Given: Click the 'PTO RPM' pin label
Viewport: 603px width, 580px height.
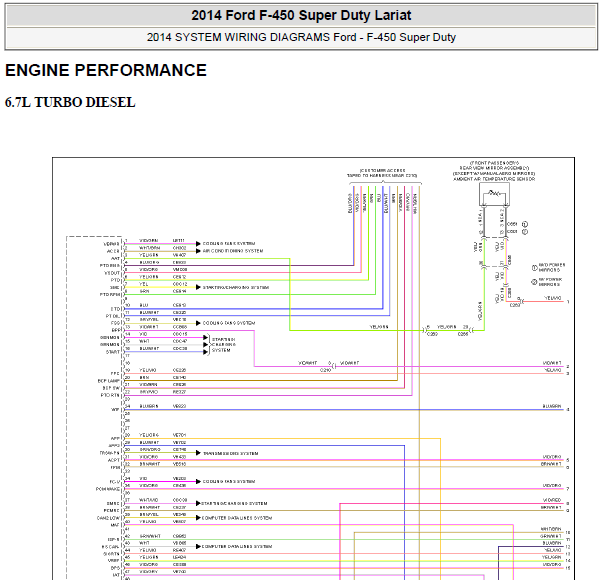Looking at the screenshot, I should point(110,295).
